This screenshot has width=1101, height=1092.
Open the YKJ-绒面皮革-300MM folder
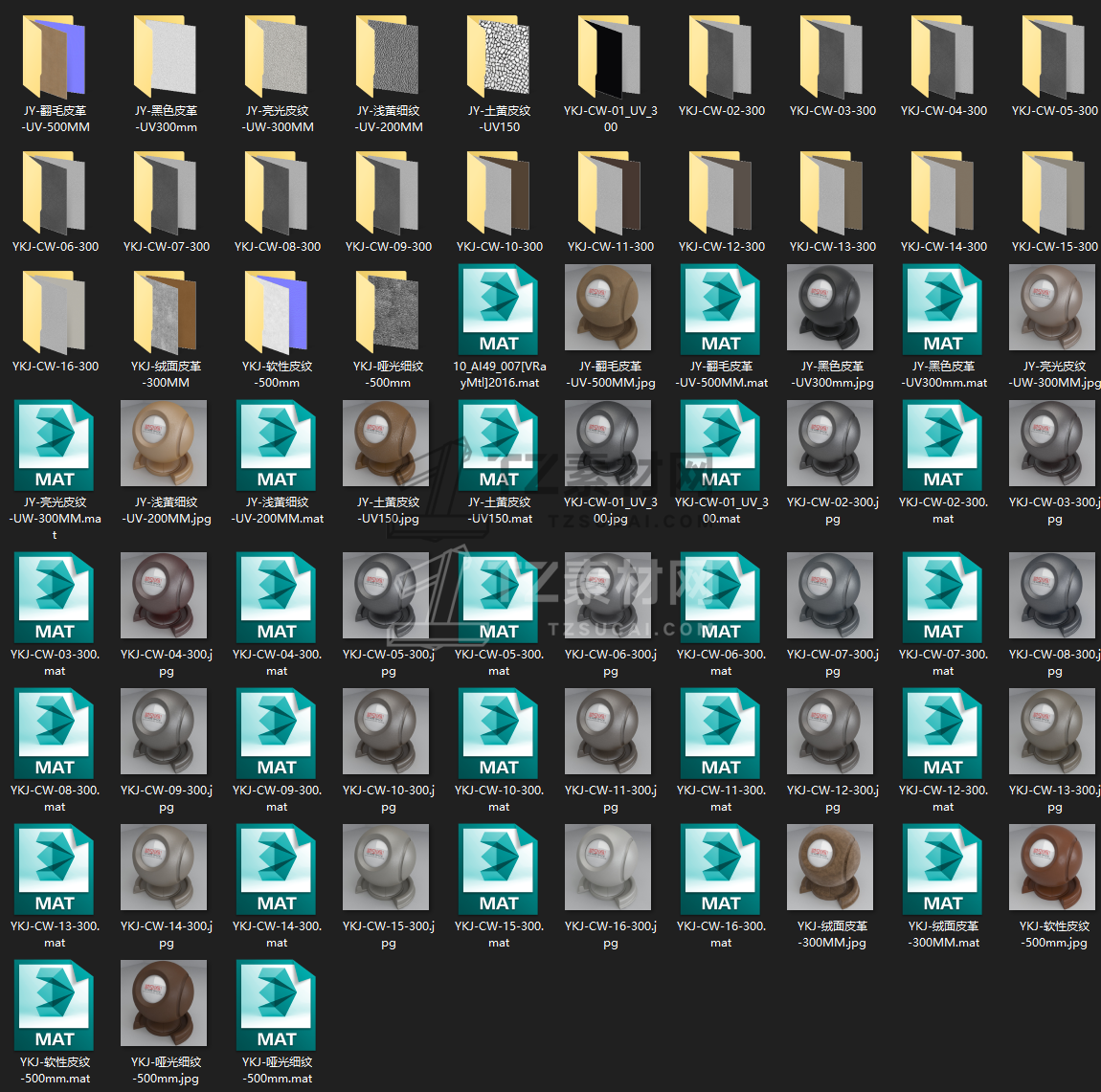166,313
